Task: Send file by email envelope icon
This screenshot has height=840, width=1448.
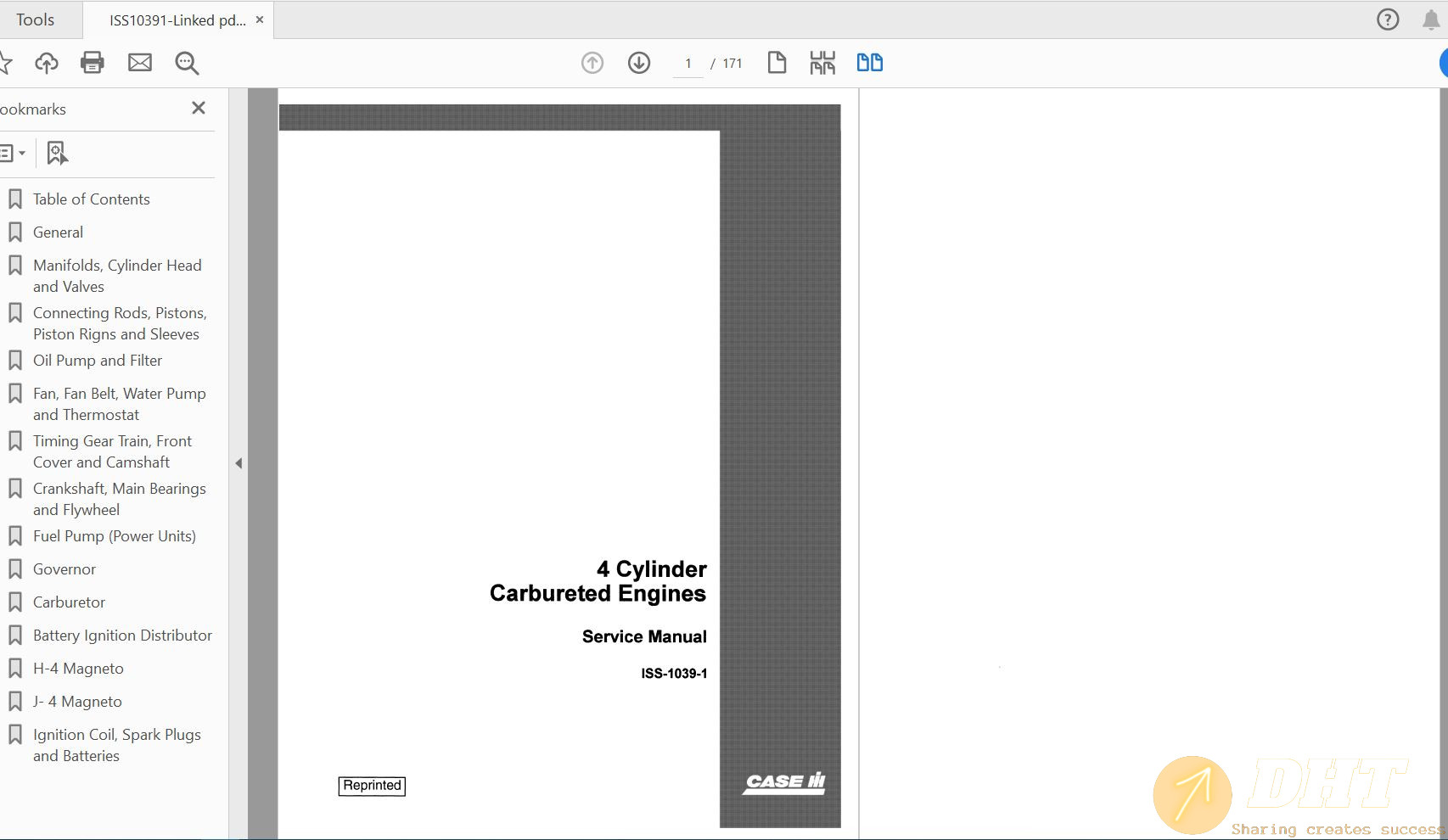Action: (x=140, y=63)
